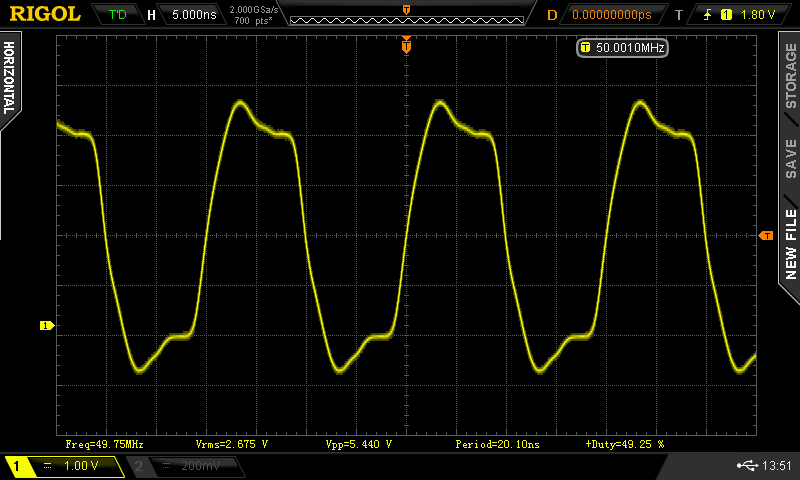Click the 50.0010MHz frequency counter badge
The width and height of the screenshot is (800, 480).
[623, 47]
